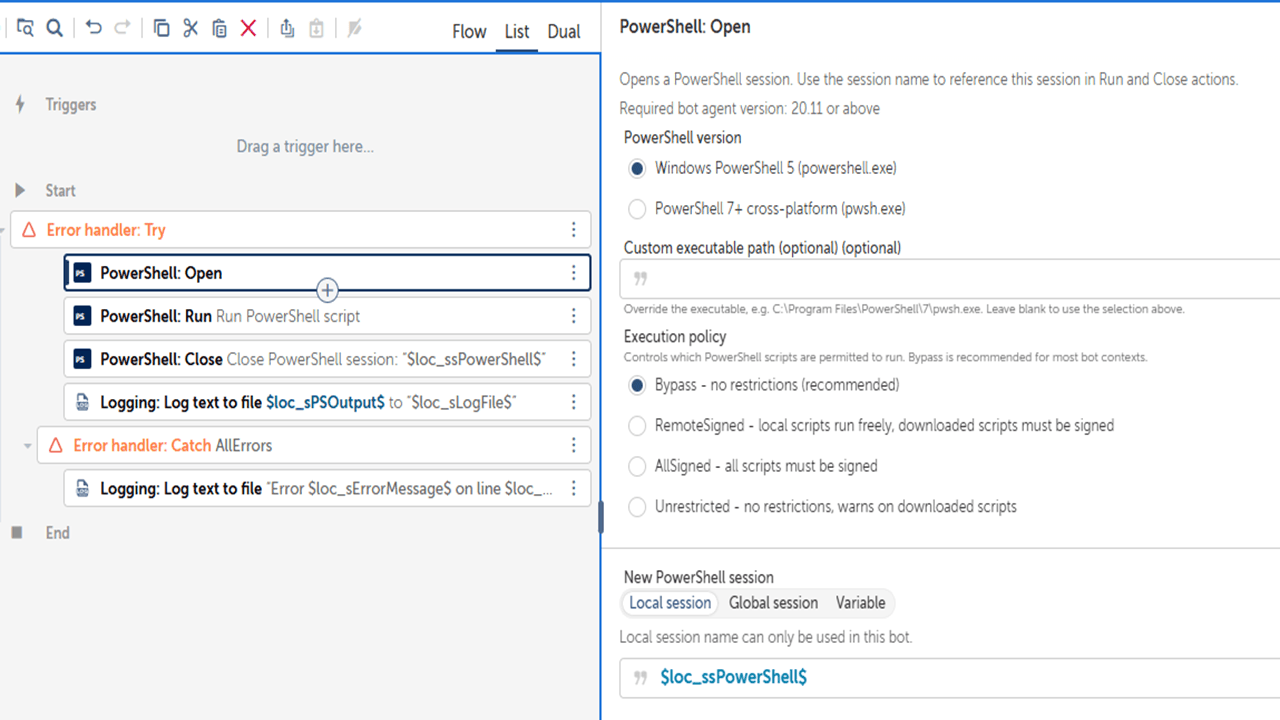Image resolution: width=1280 pixels, height=720 pixels.
Task: Cut the selected action with scissors icon
Action: (190, 28)
